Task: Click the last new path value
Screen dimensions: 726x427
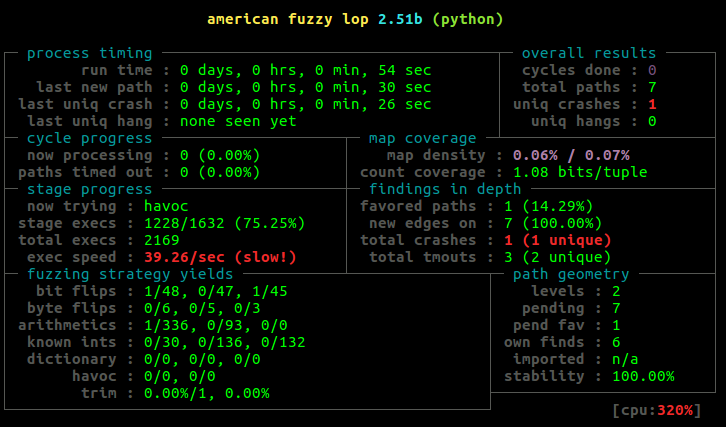Action: pos(305,87)
